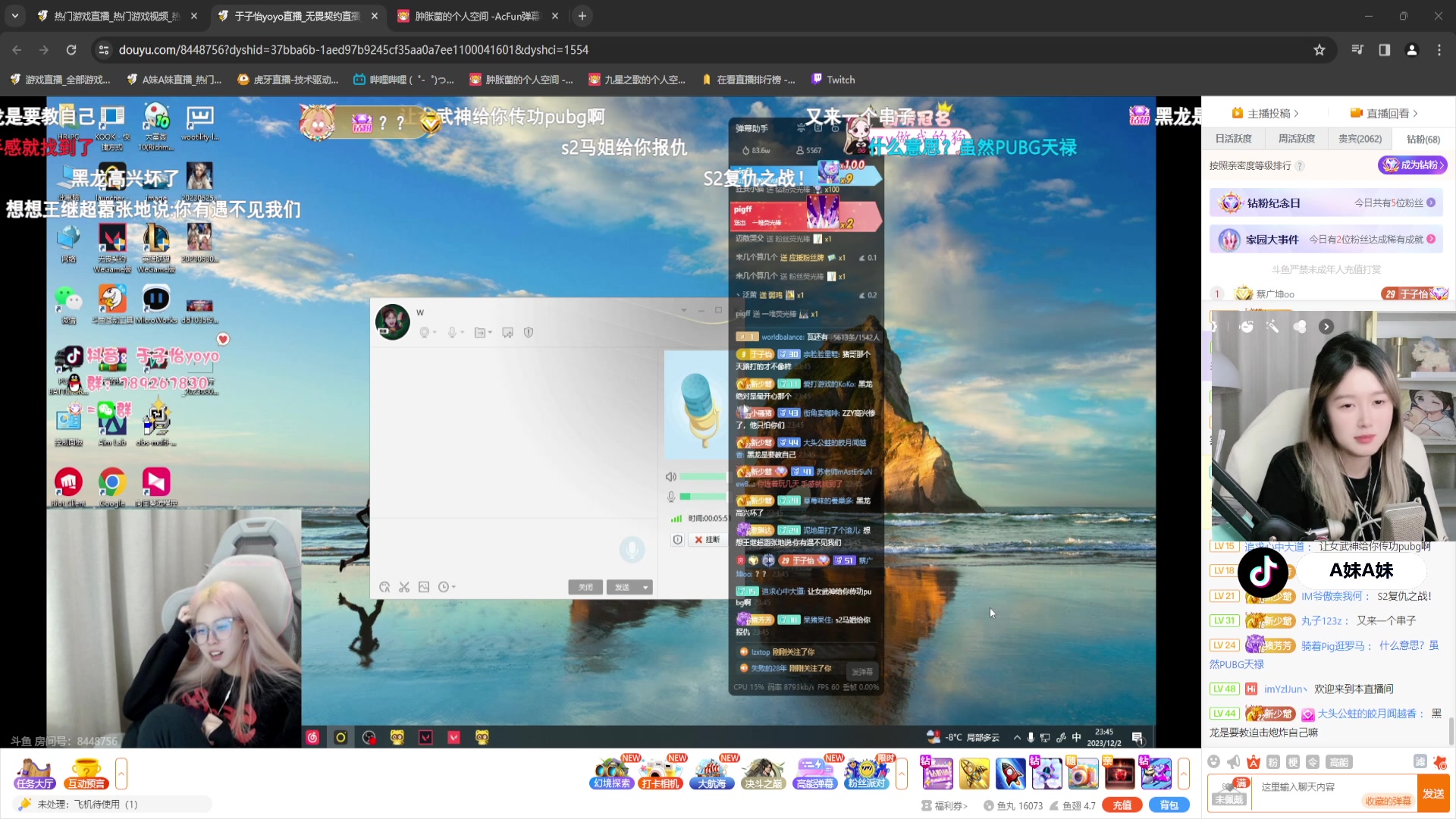Select the red rocket gift
The width and height of the screenshot is (1456, 819).
click(1010, 773)
